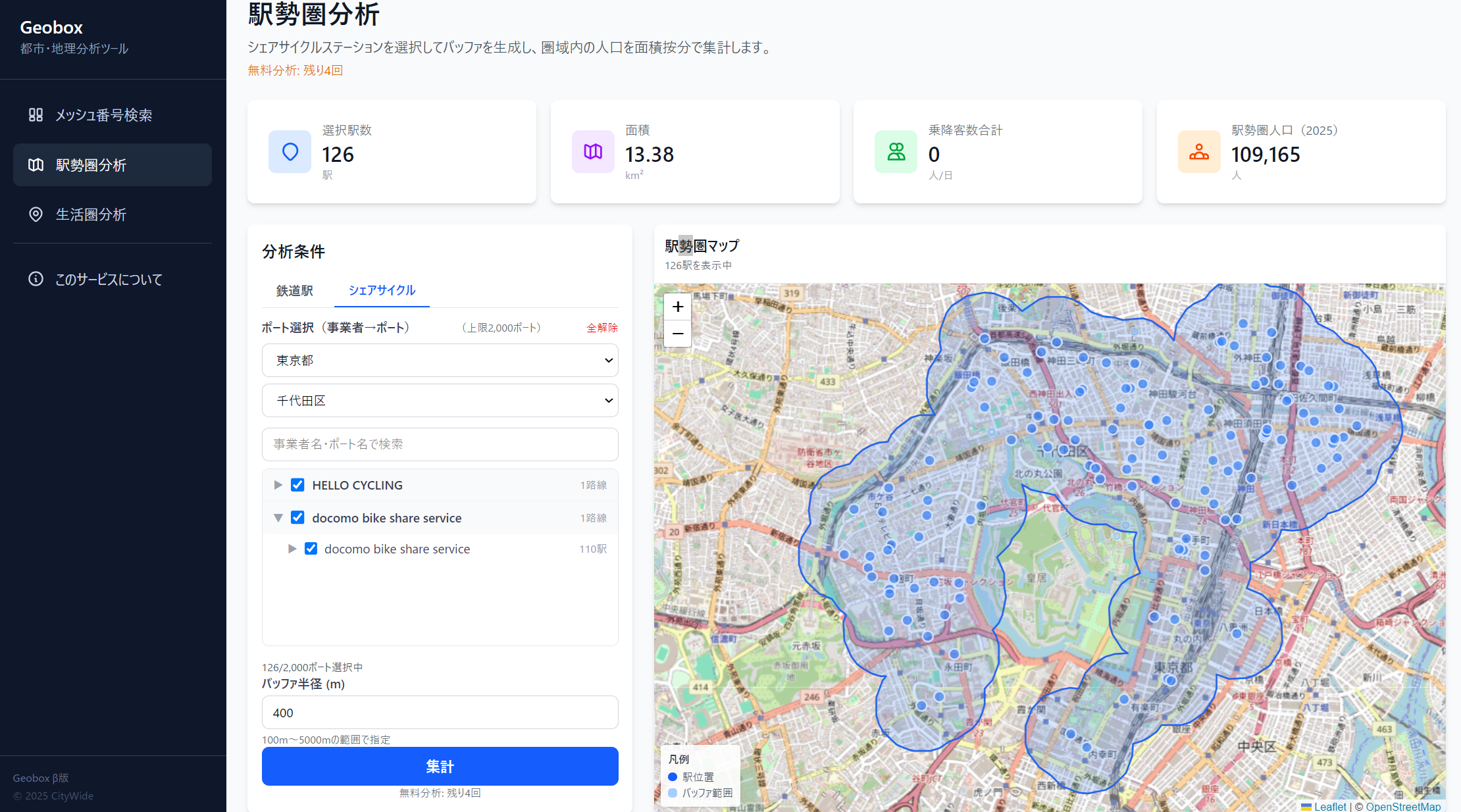Click the バッファ半径 input field showing 400
This screenshot has width=1461, height=812.
tap(440, 713)
